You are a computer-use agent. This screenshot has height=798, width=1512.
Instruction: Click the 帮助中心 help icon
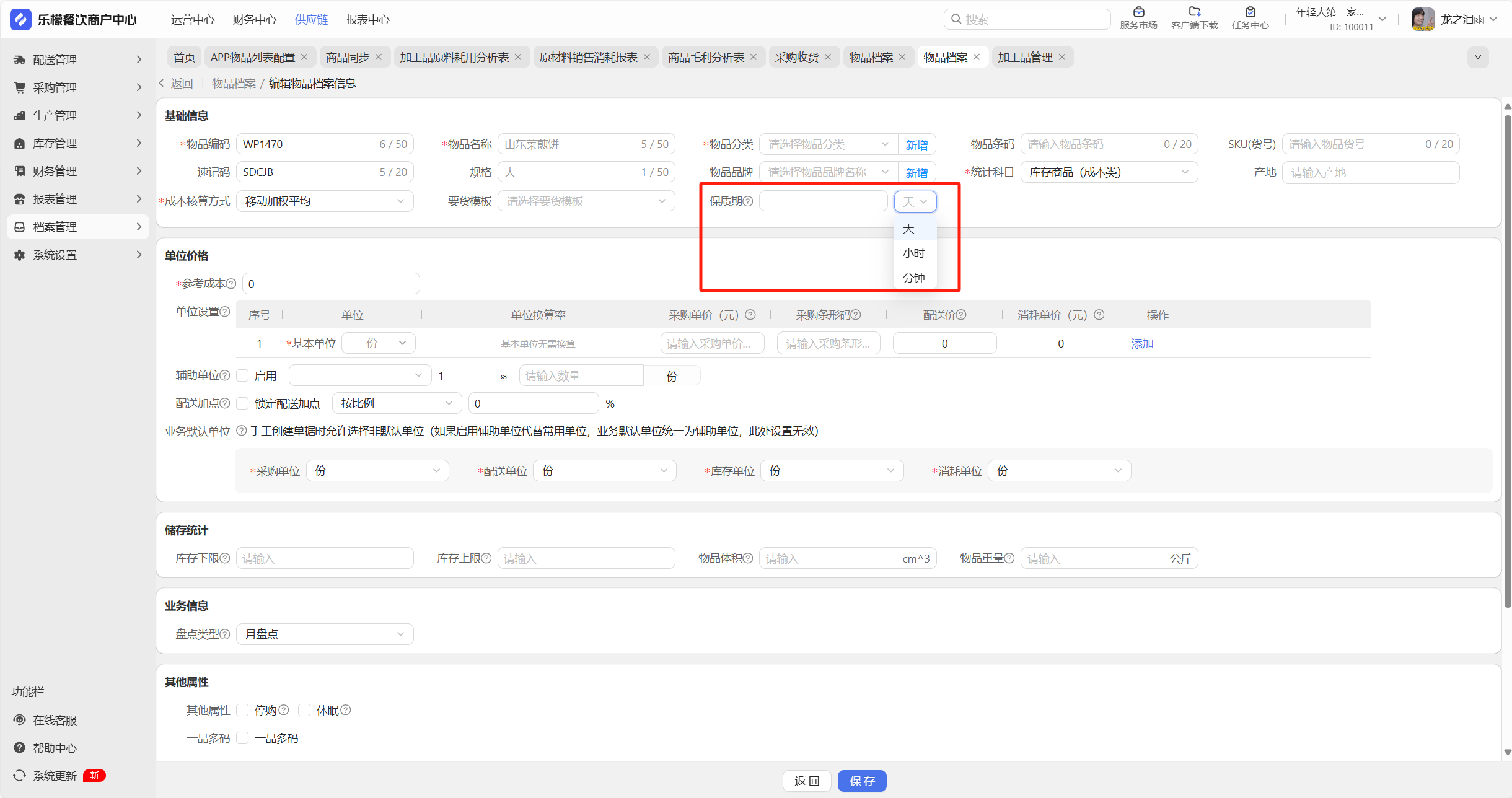pos(20,748)
